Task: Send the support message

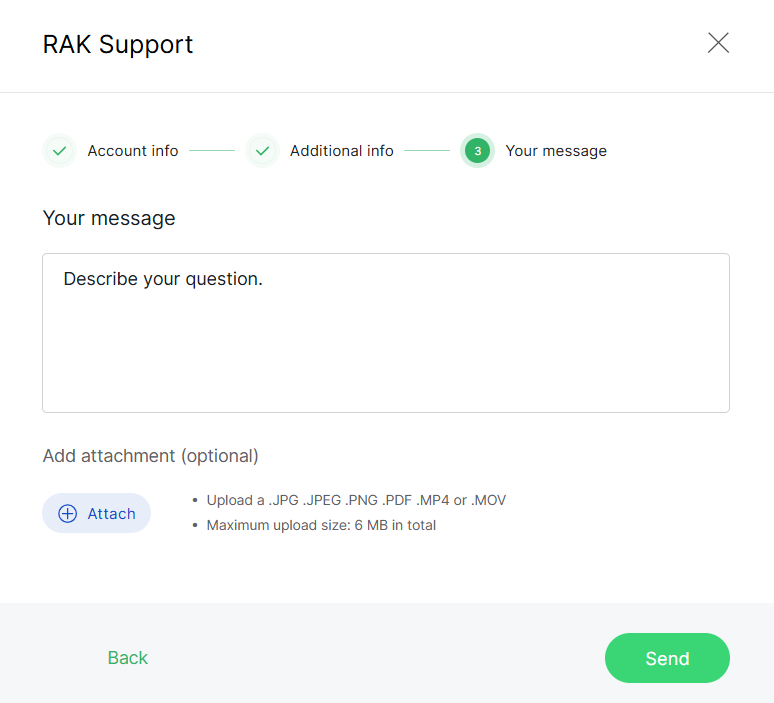Action: pos(667,658)
